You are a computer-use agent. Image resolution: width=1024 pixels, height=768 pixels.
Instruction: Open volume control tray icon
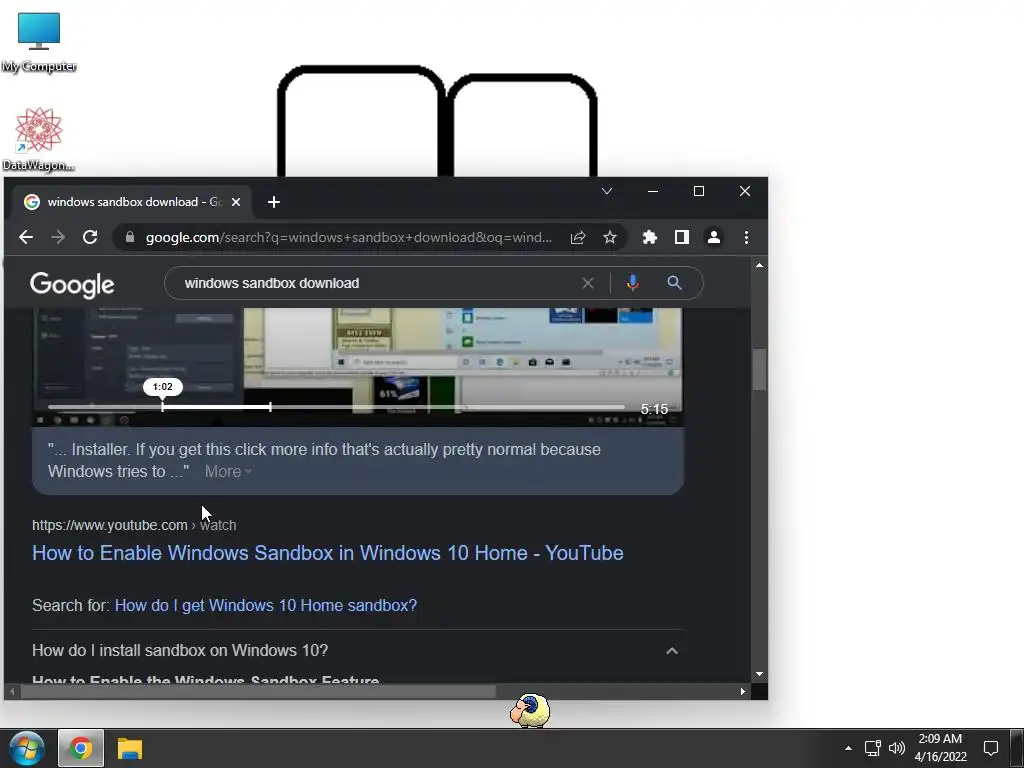pos(897,748)
